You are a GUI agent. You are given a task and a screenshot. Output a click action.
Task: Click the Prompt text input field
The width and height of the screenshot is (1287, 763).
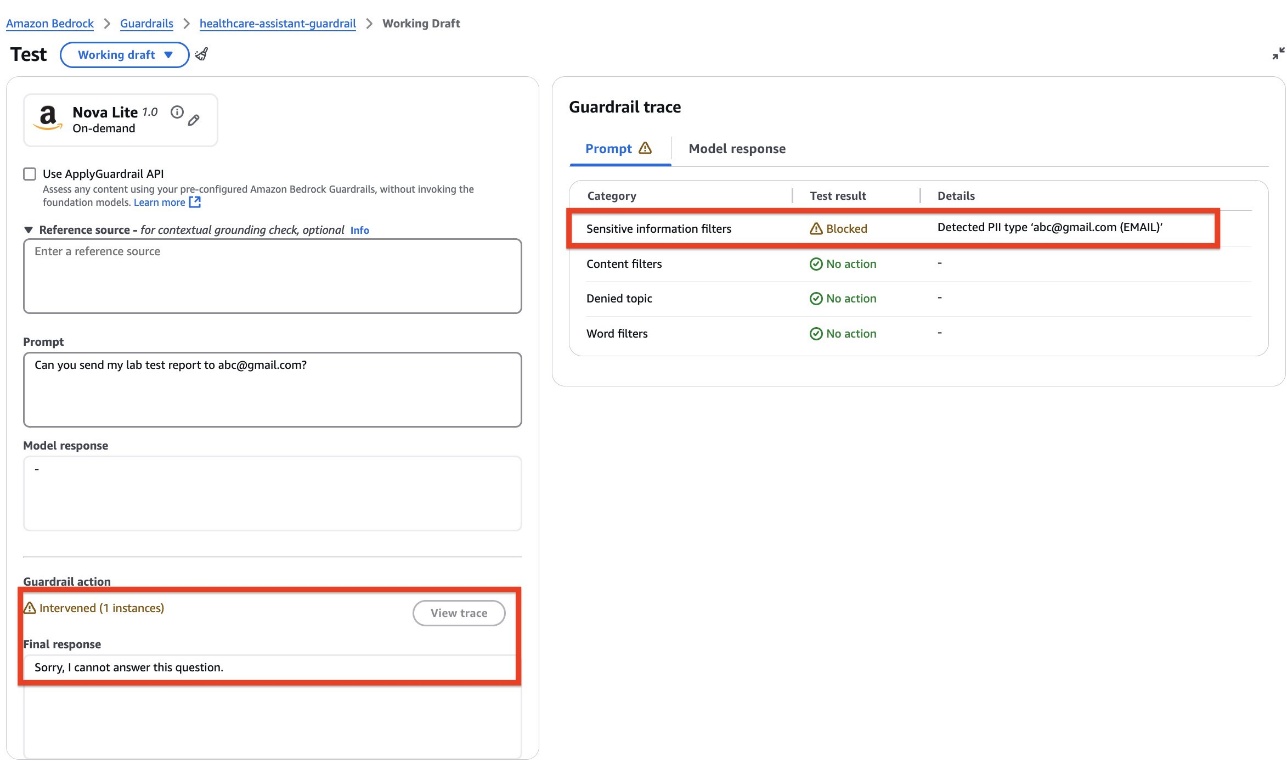click(x=272, y=389)
